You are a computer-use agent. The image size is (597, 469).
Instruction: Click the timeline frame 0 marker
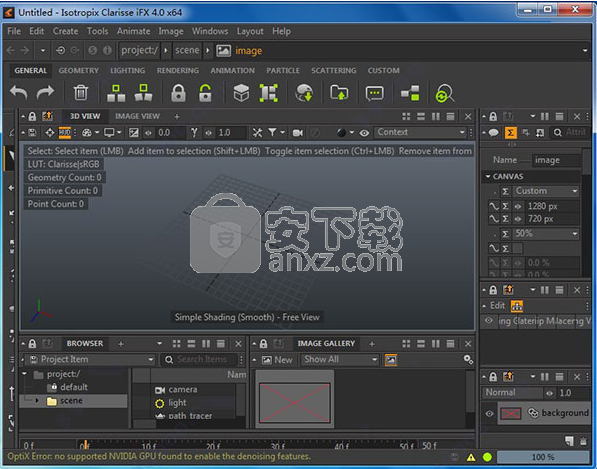(85, 445)
